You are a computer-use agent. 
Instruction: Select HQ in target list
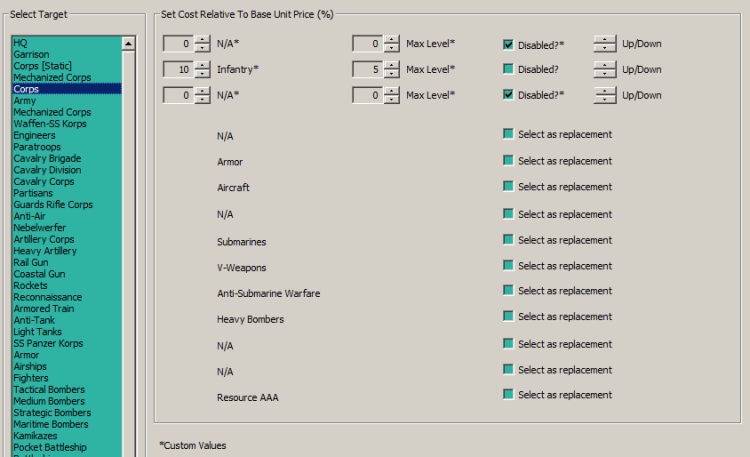tap(20, 43)
